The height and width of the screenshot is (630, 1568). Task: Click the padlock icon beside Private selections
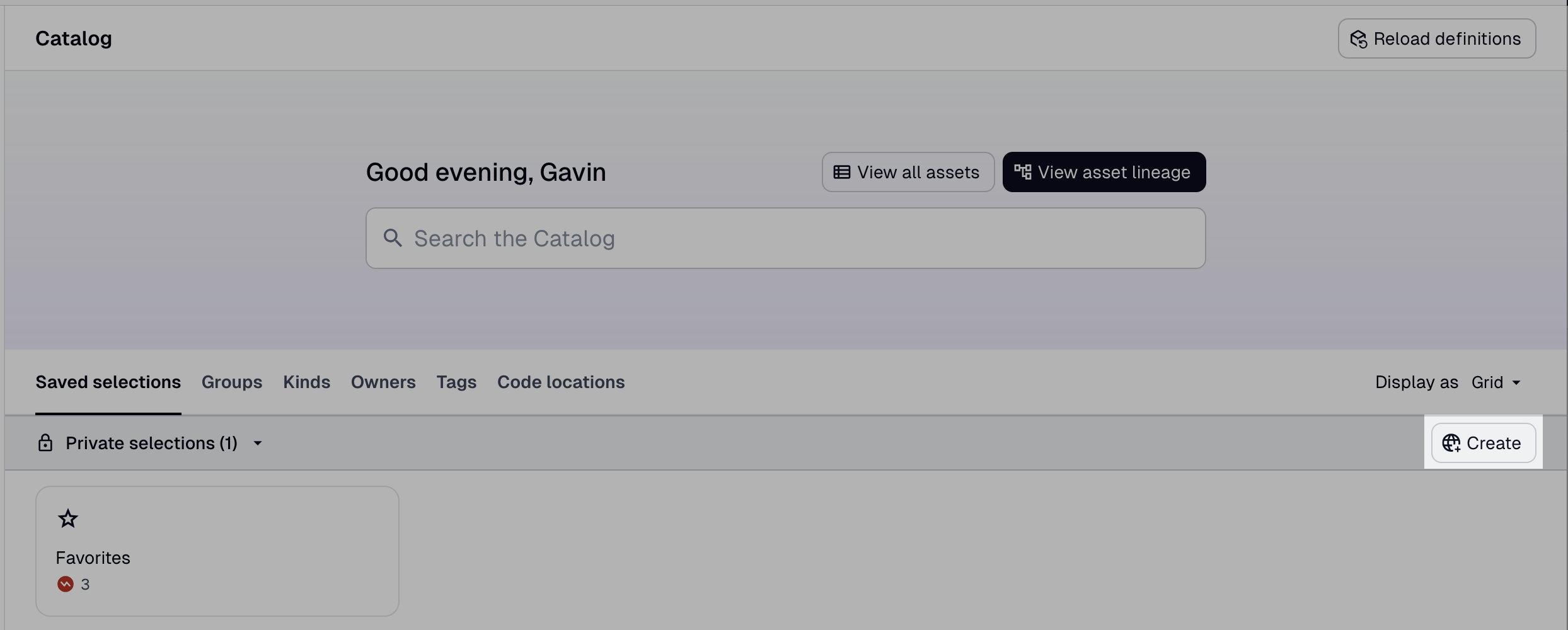[45, 443]
